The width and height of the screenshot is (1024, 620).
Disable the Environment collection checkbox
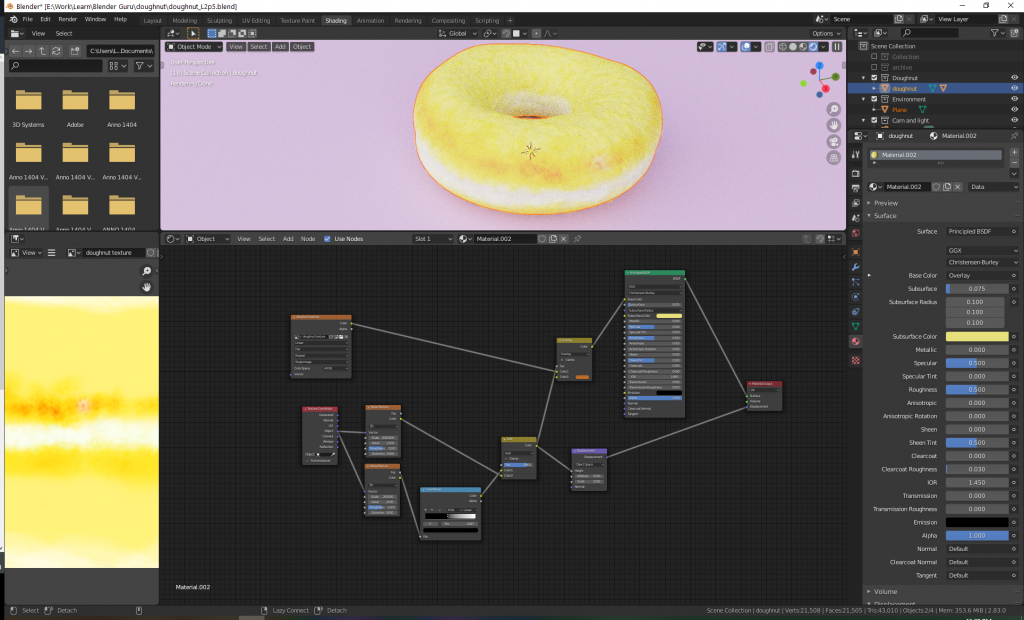[x=874, y=99]
